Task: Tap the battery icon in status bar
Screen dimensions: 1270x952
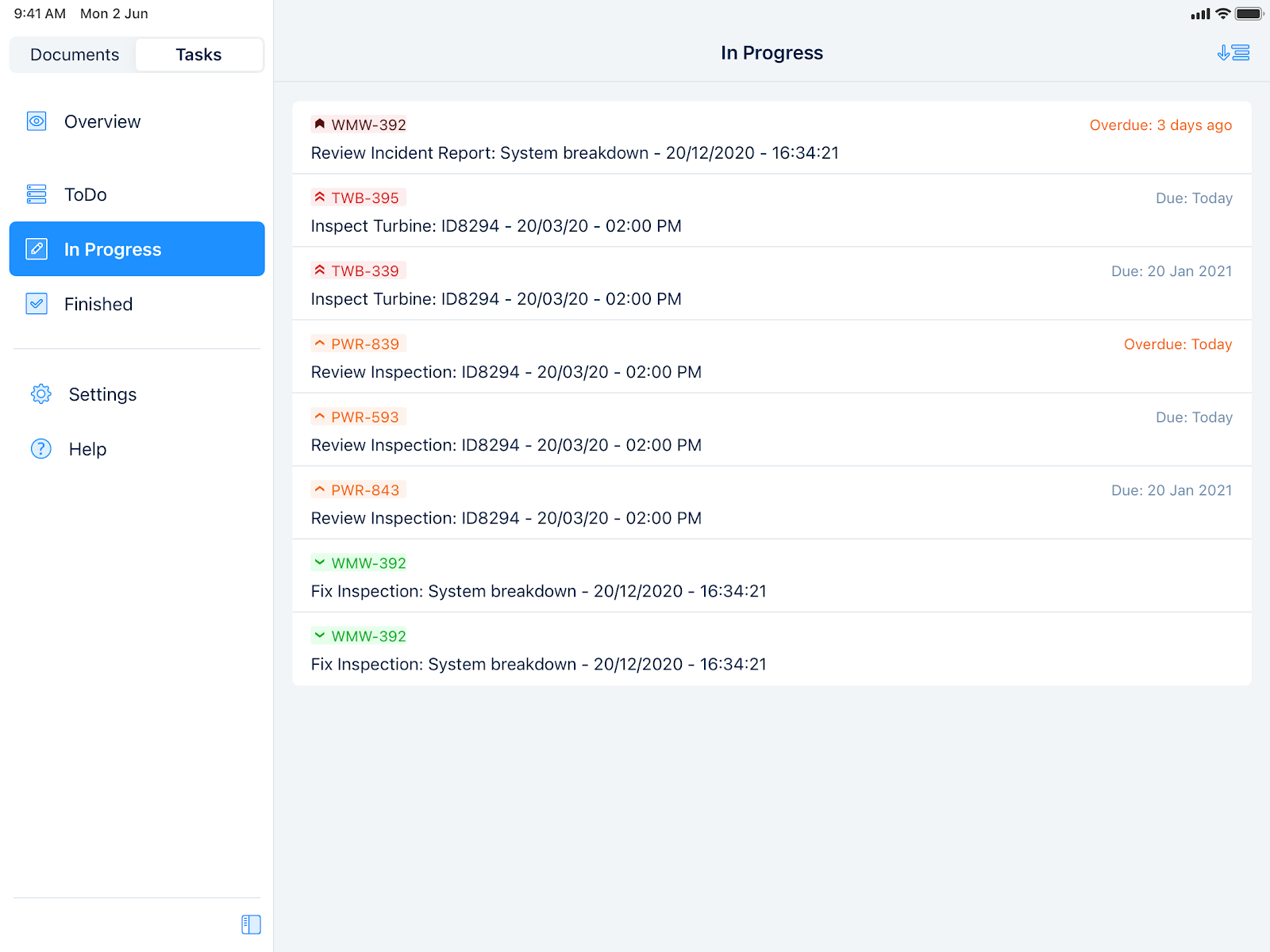Action: tap(1249, 13)
